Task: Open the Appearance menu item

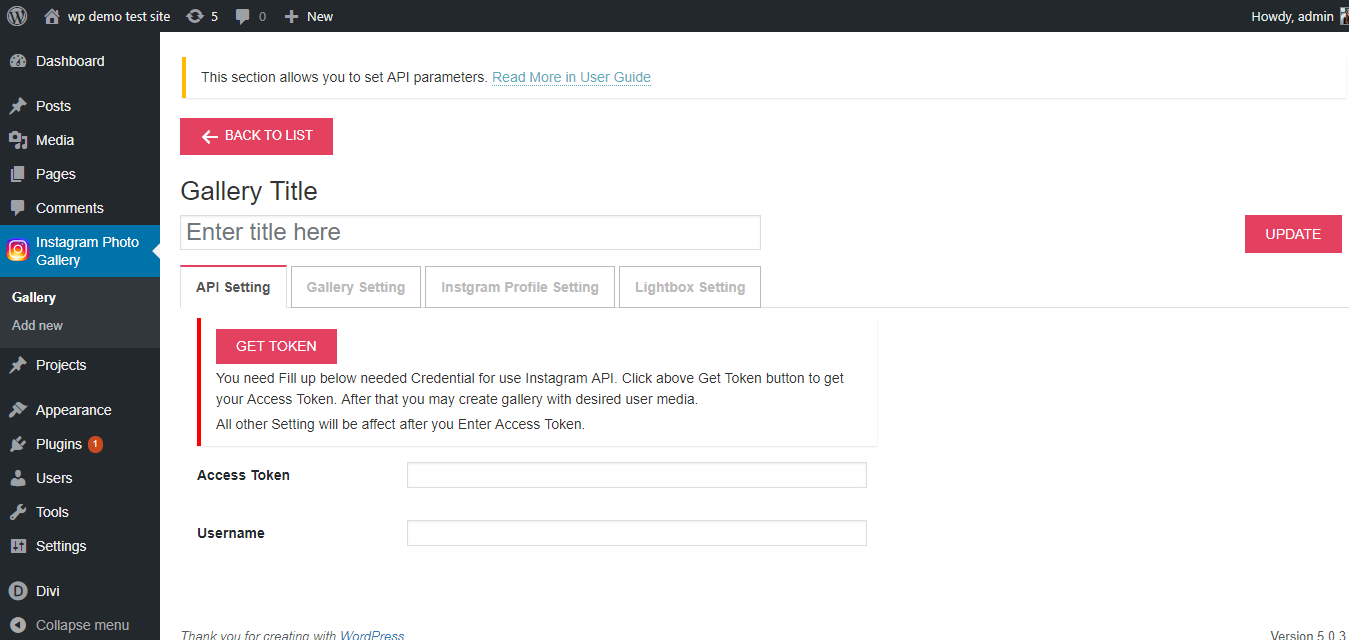Action: coord(80,410)
